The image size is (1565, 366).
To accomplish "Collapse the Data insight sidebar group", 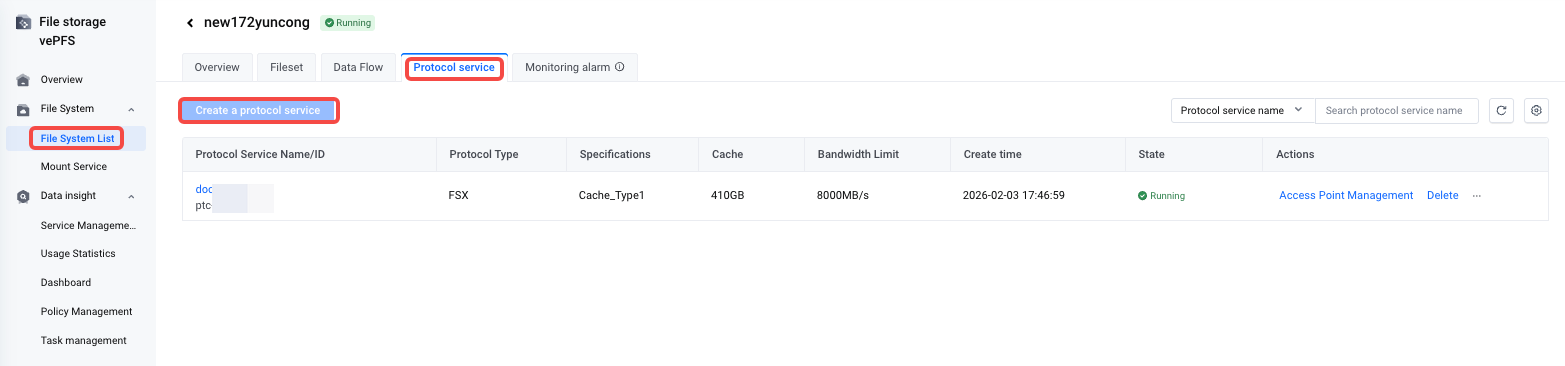I will pyautogui.click(x=131, y=196).
